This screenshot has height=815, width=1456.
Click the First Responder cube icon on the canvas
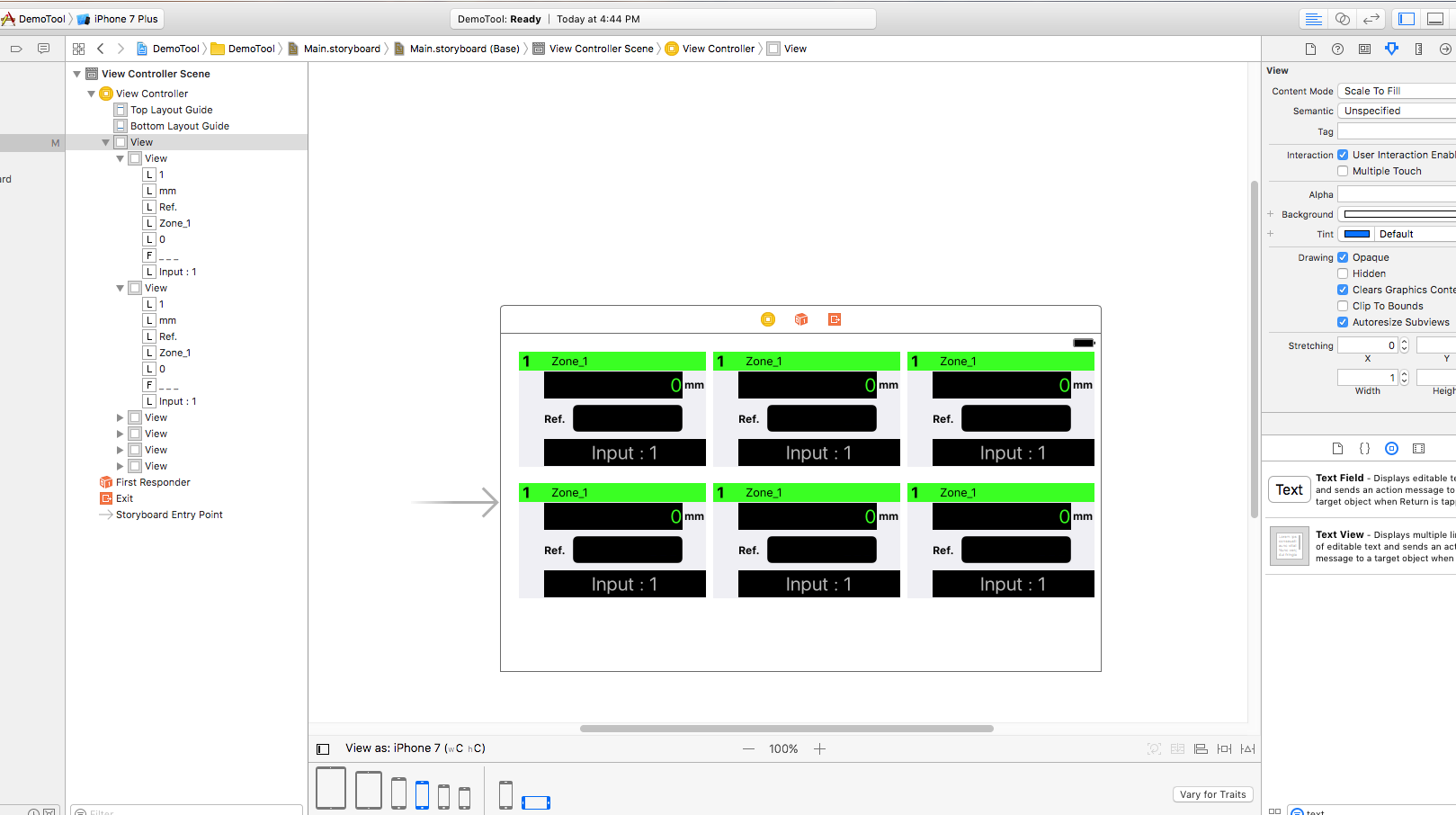click(x=801, y=319)
